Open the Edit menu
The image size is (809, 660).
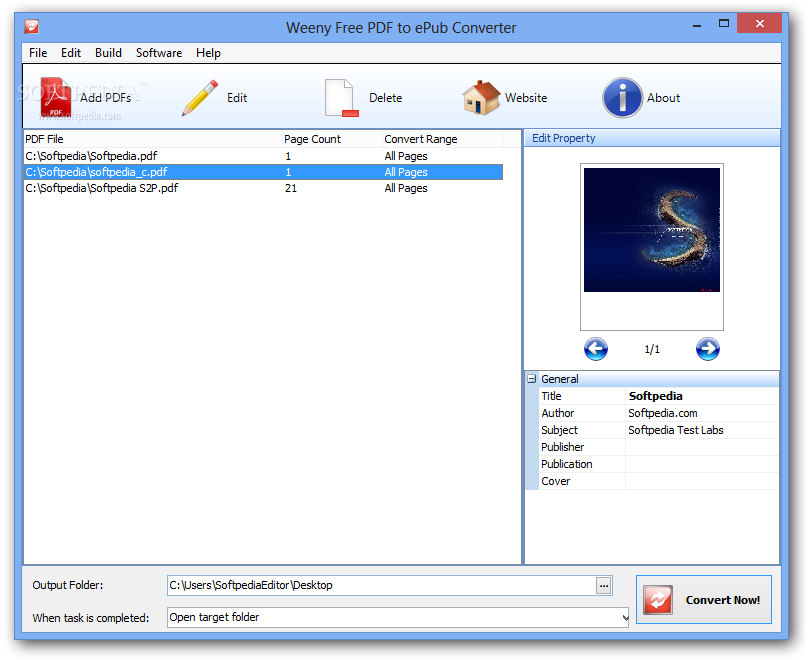(71, 53)
